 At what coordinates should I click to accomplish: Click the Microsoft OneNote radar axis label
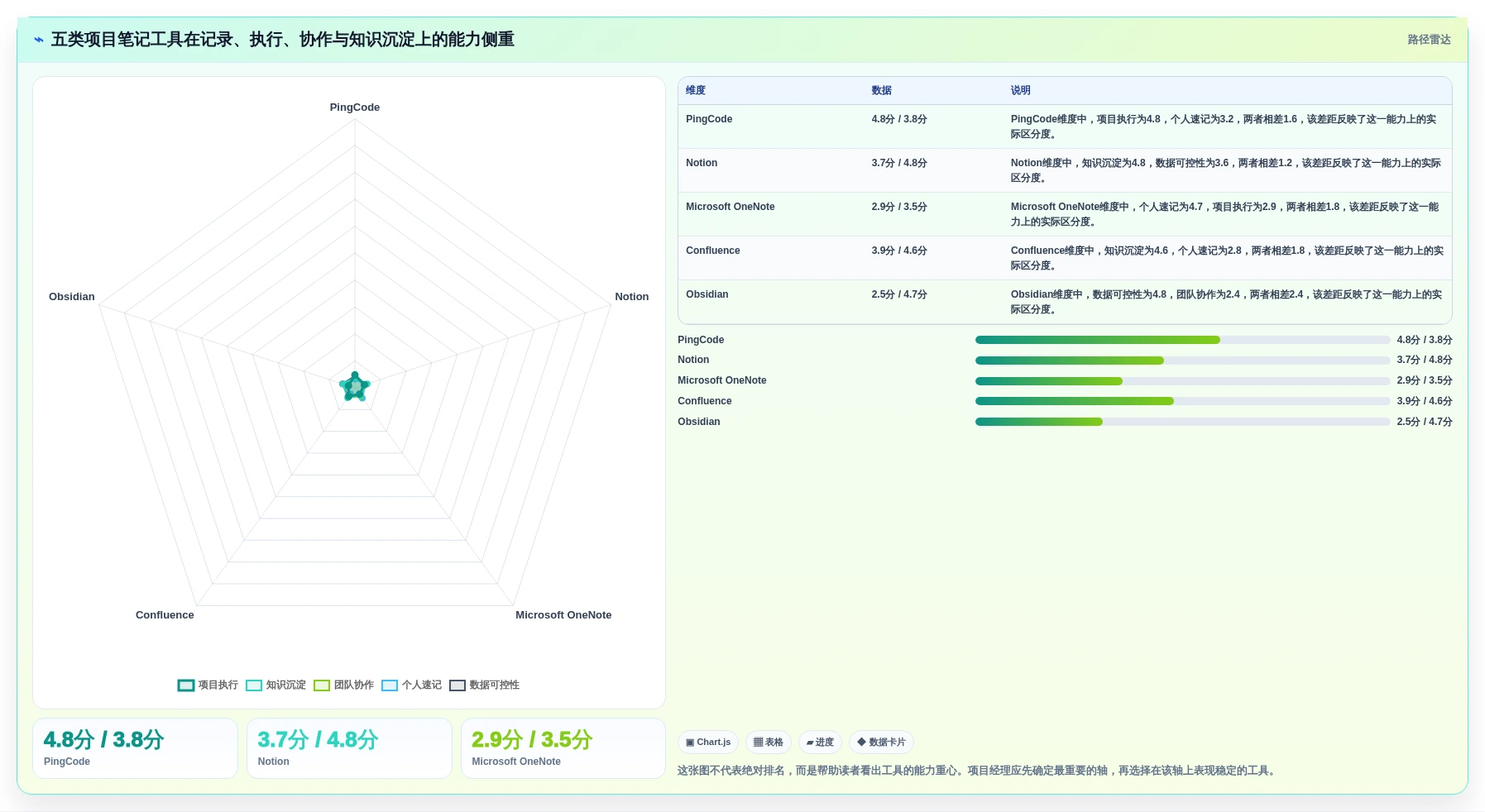click(x=563, y=615)
